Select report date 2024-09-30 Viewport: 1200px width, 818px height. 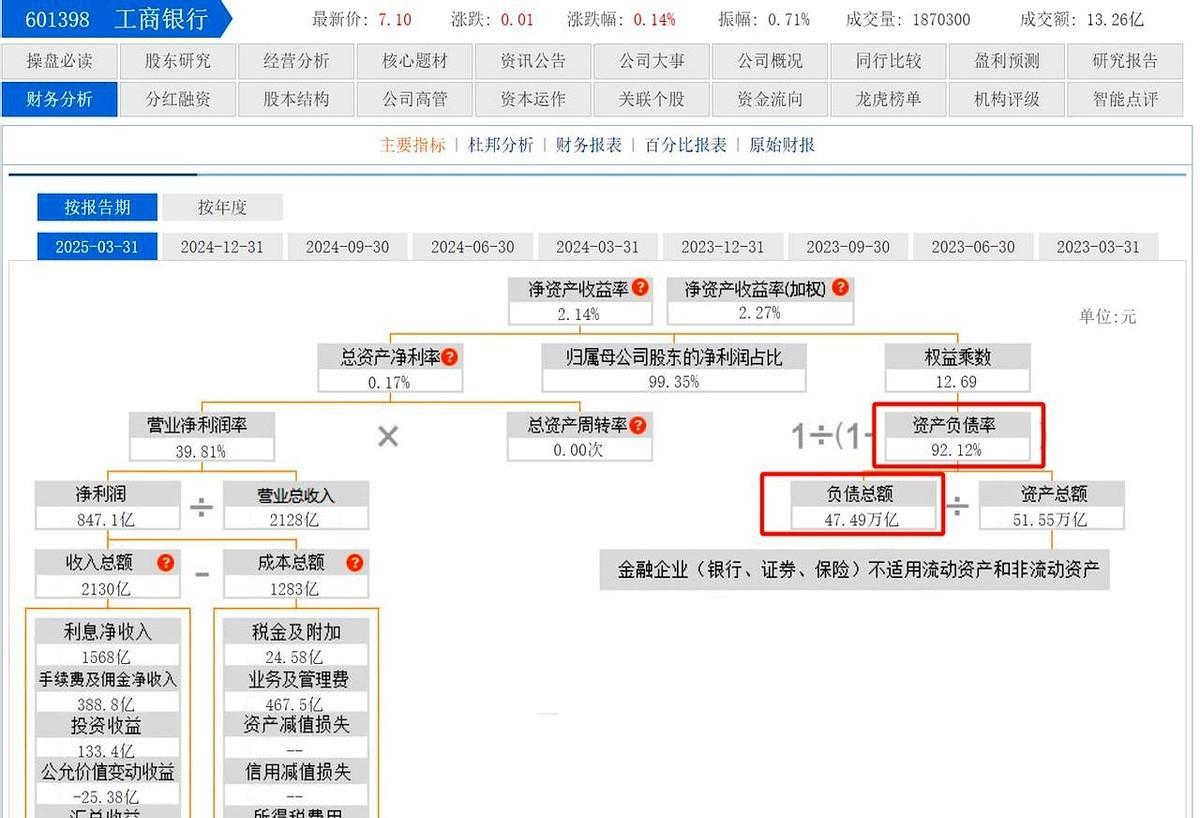tap(347, 247)
